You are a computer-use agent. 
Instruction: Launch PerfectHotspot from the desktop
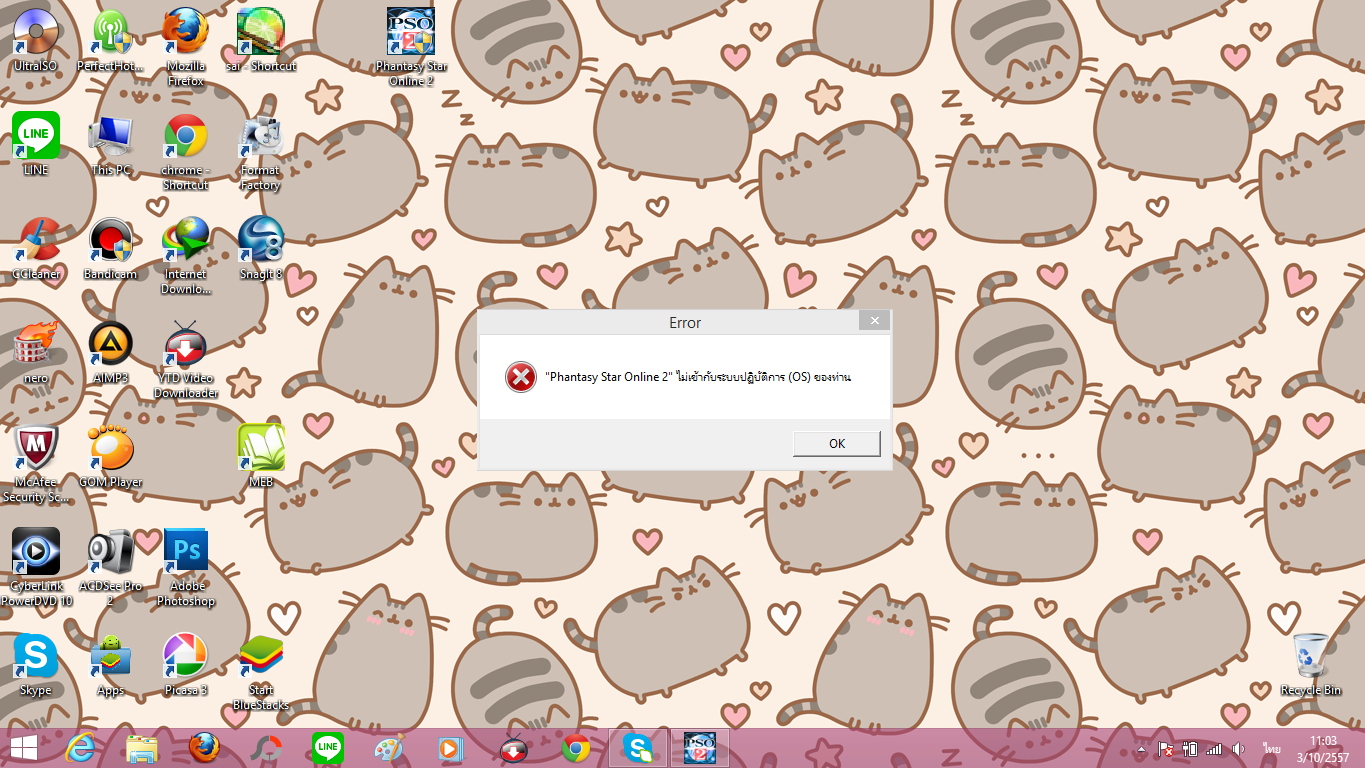coord(111,41)
